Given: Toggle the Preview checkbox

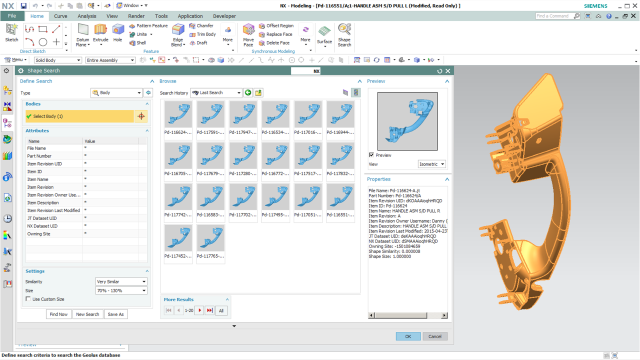Looking at the screenshot, I should point(371,155).
